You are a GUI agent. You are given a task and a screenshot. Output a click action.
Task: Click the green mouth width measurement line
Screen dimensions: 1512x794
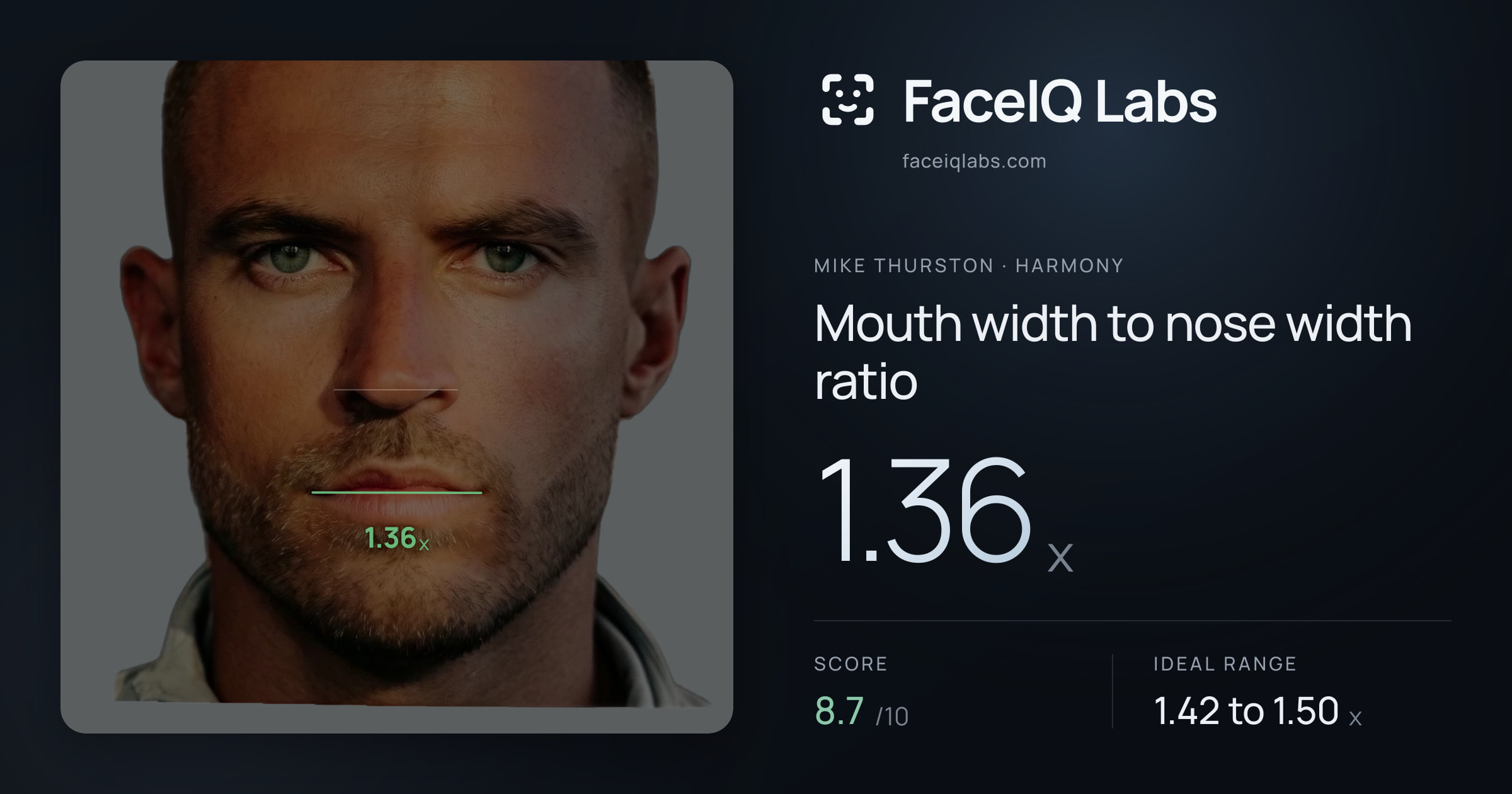point(397,492)
